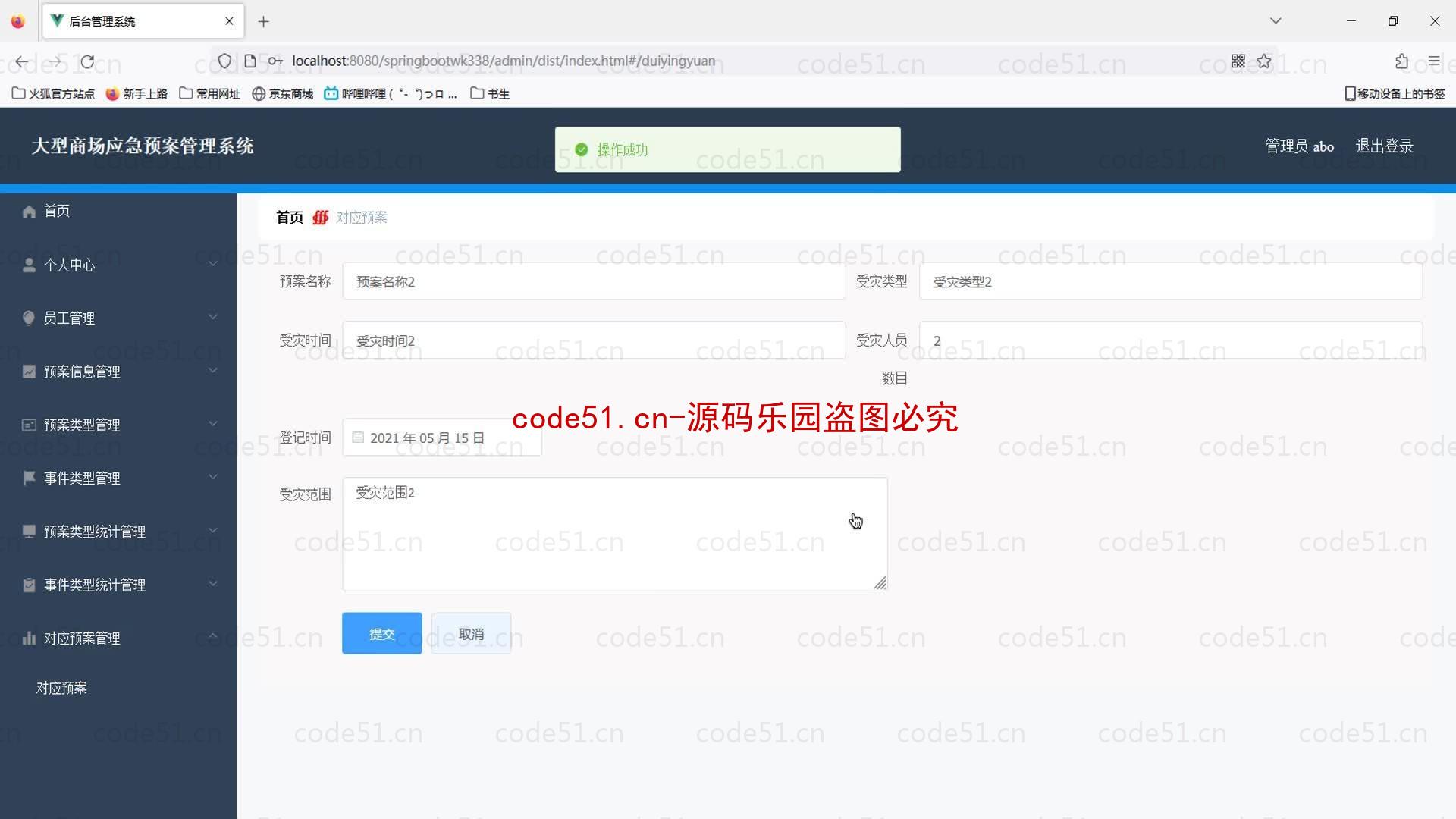The width and height of the screenshot is (1456, 819).
Task: Close the 后台管理系统 tab
Action: pos(229,21)
